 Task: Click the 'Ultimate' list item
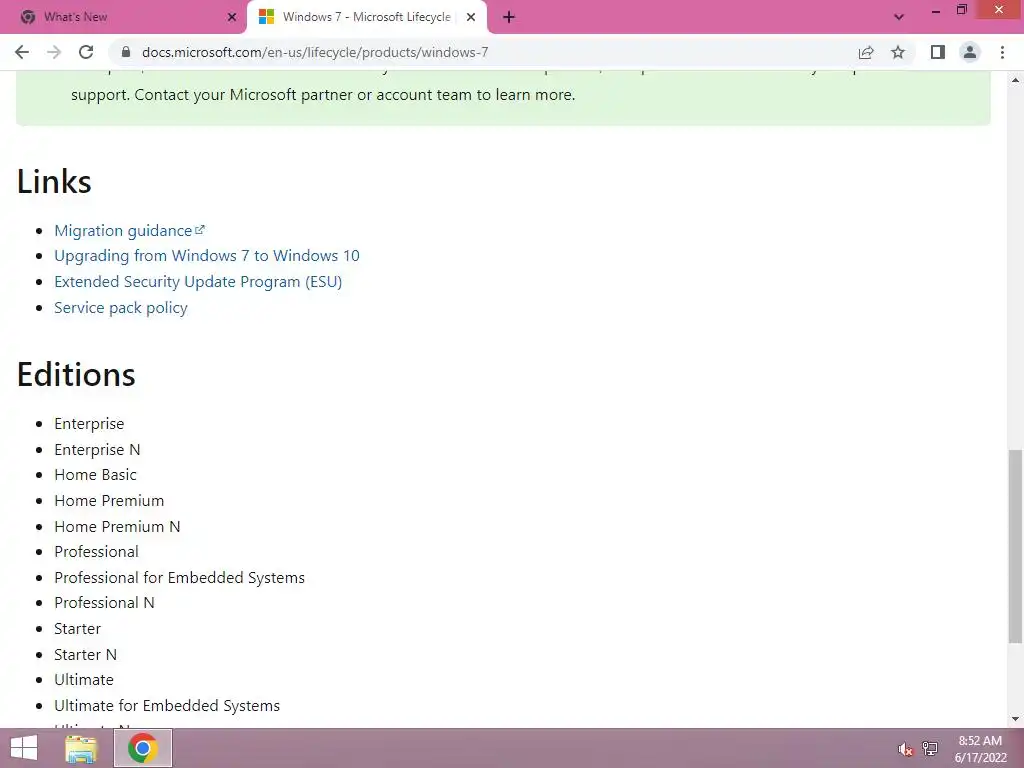[84, 680]
